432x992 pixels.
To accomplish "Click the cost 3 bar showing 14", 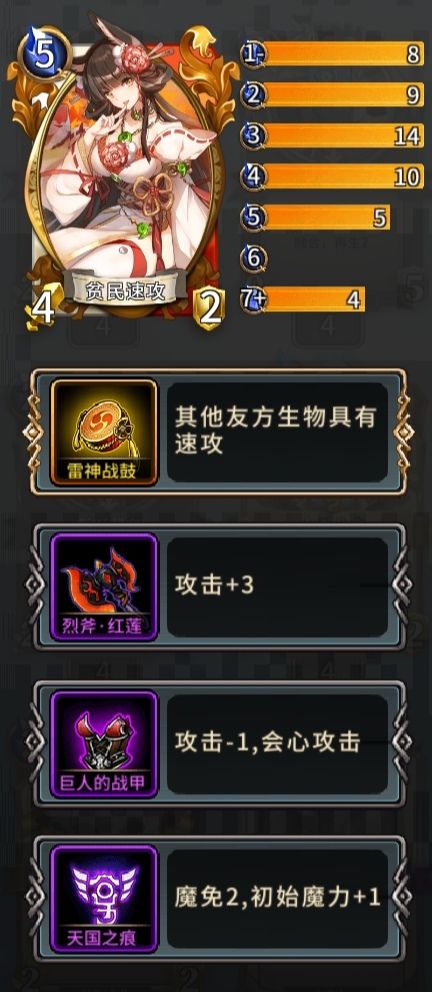I will tap(343, 136).
